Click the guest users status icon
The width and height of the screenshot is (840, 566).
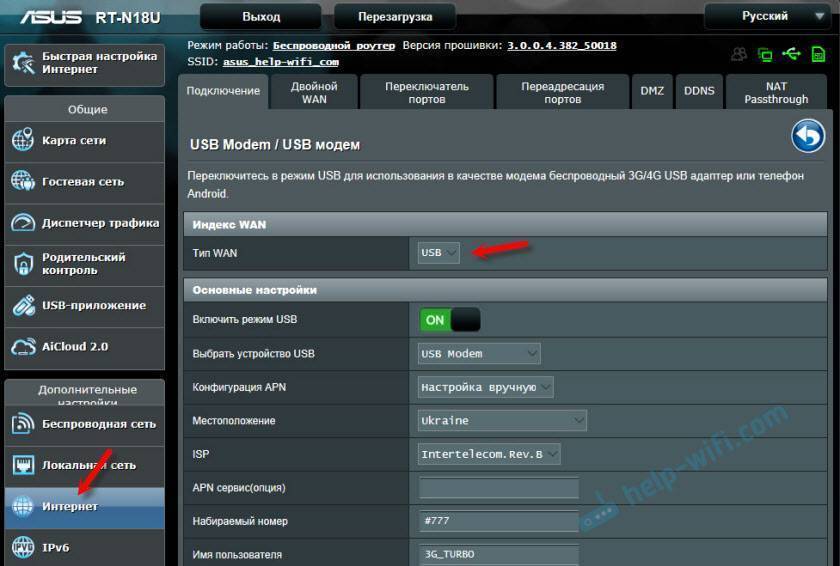pyautogui.click(x=739, y=54)
